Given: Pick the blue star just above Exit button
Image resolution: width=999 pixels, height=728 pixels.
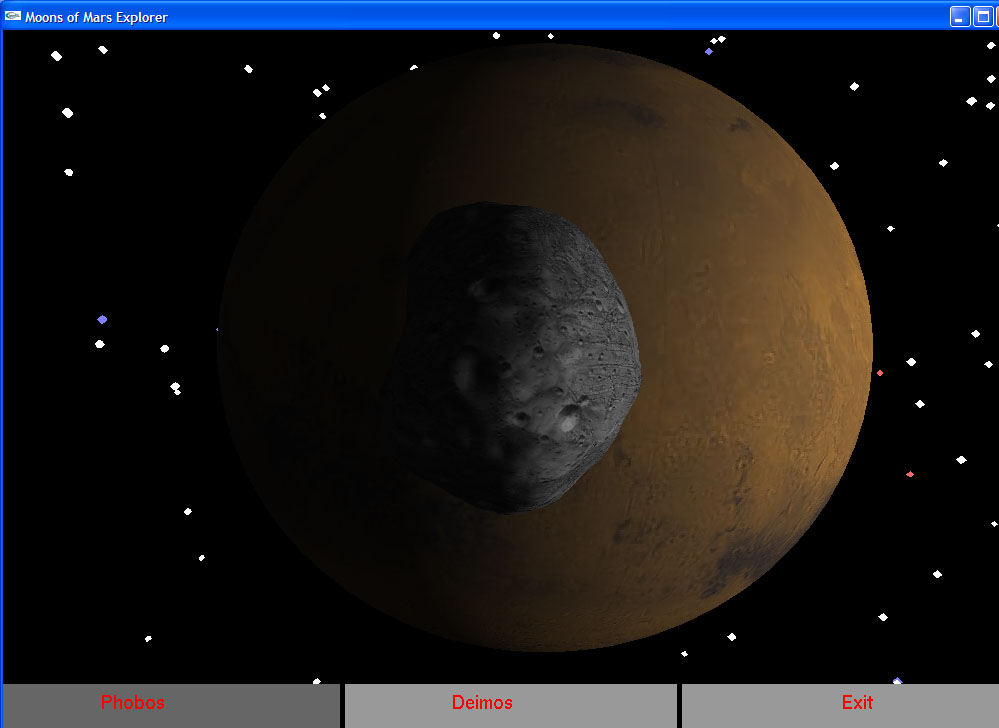Looking at the screenshot, I should [x=897, y=681].
